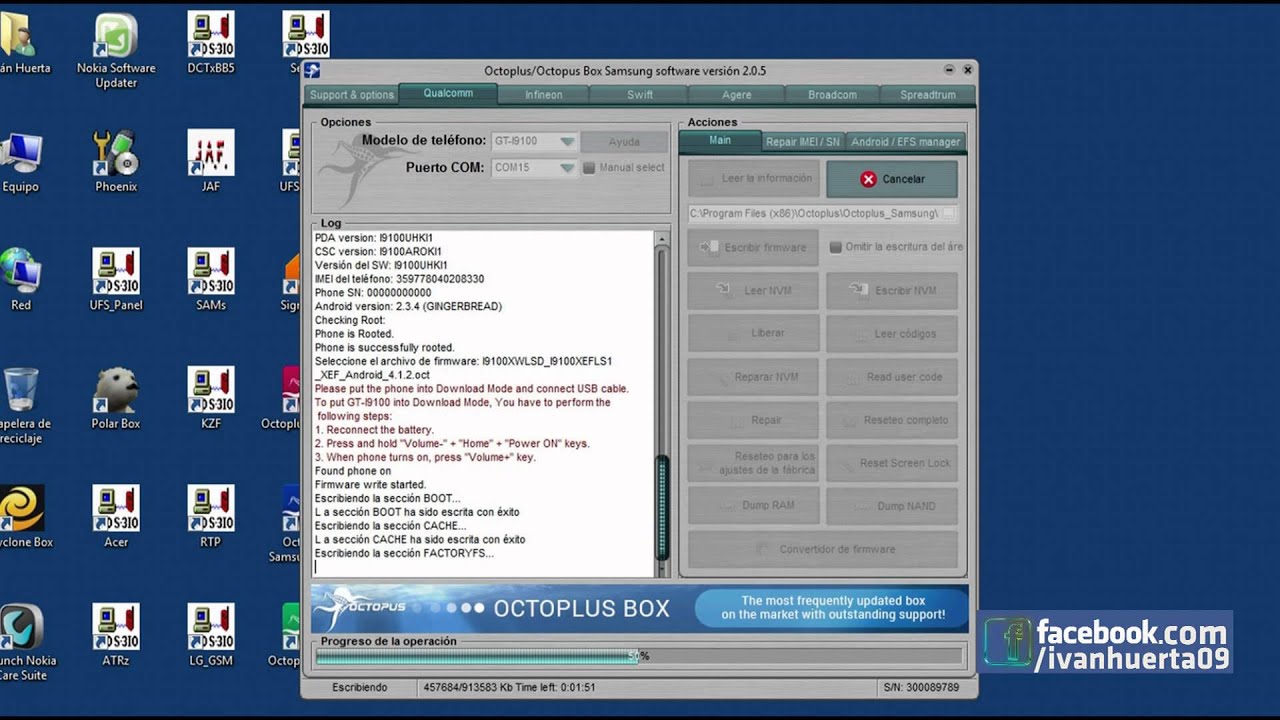Open the KZF desktop shortcut
1280x720 pixels.
tap(211, 398)
